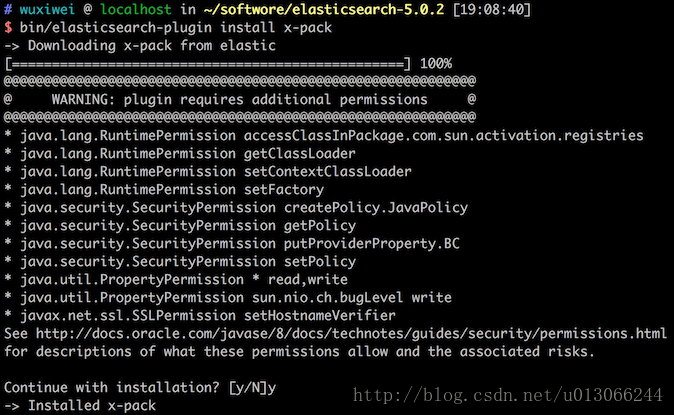Click the 'putProviderProperty.BC' permission line
This screenshot has width=674, height=415.
click(x=232, y=243)
